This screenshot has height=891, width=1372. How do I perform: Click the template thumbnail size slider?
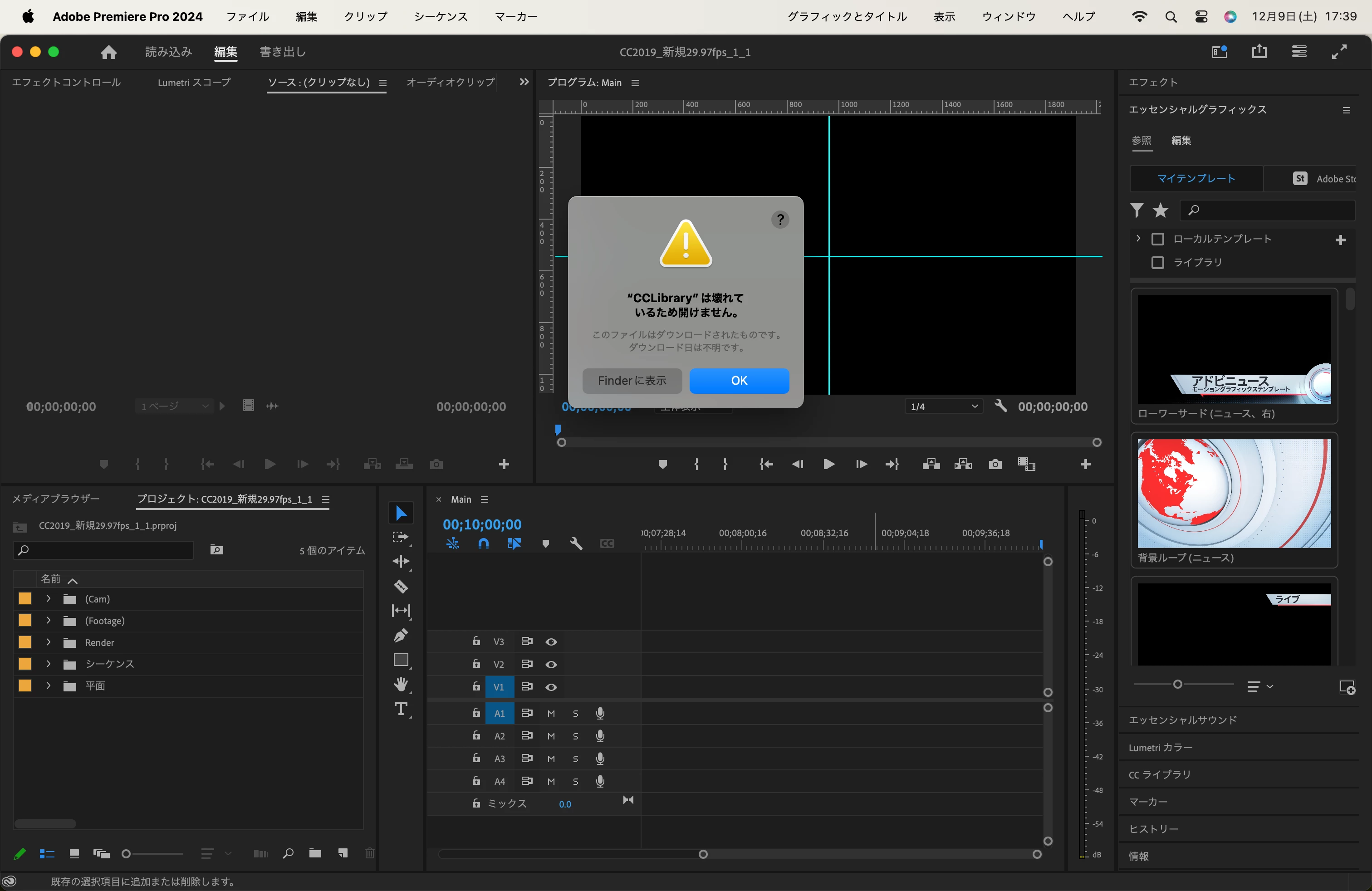(1178, 684)
